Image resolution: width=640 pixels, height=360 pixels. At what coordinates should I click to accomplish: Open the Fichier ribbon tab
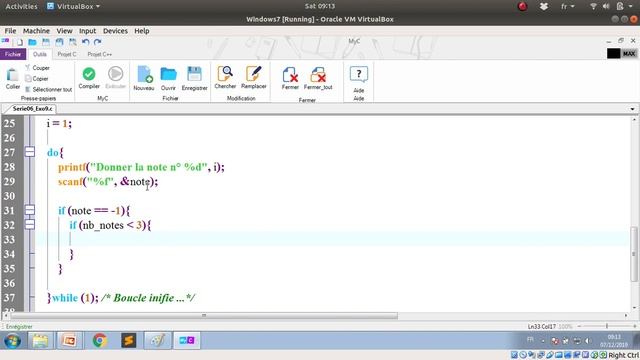13,54
